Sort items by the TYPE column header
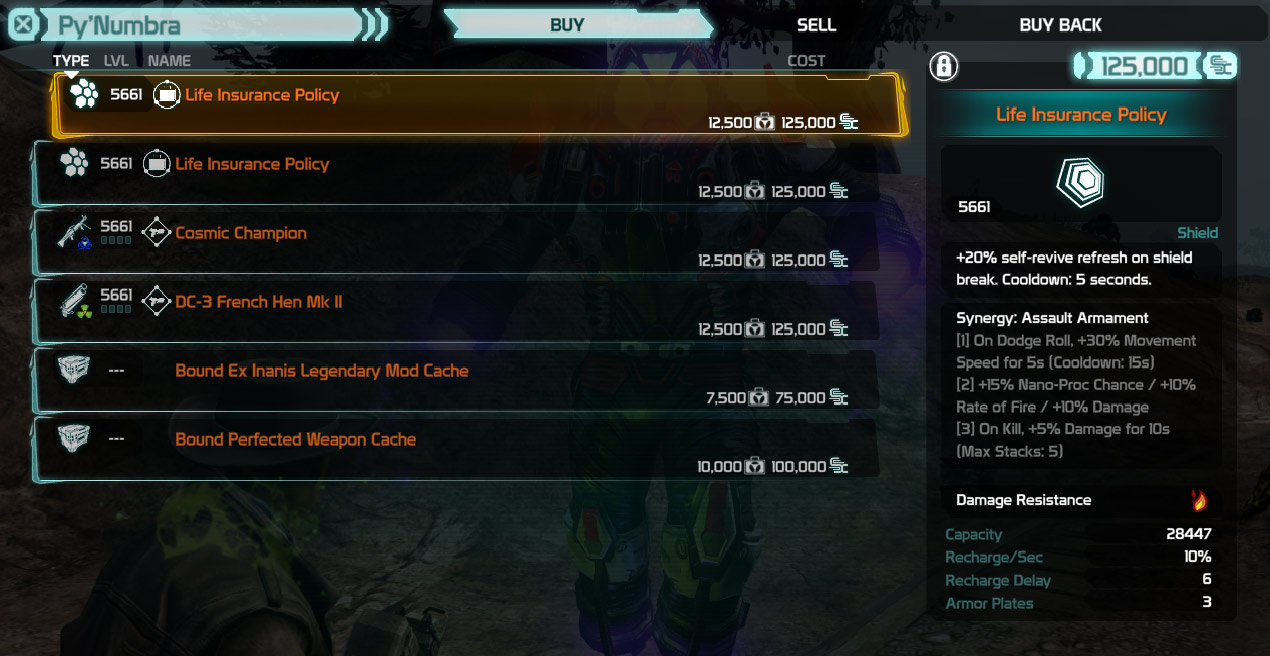The width and height of the screenshot is (1270, 656). tap(71, 61)
